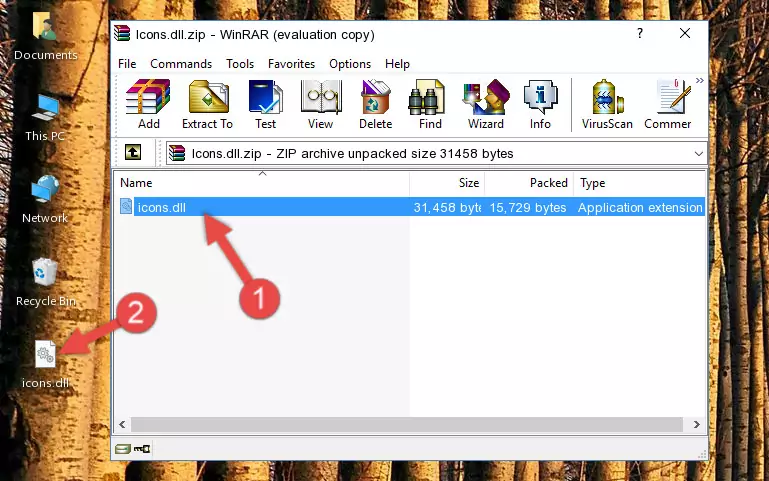Select the Network desktop icon
Viewport: 769px width, 481px height.
tap(45, 199)
